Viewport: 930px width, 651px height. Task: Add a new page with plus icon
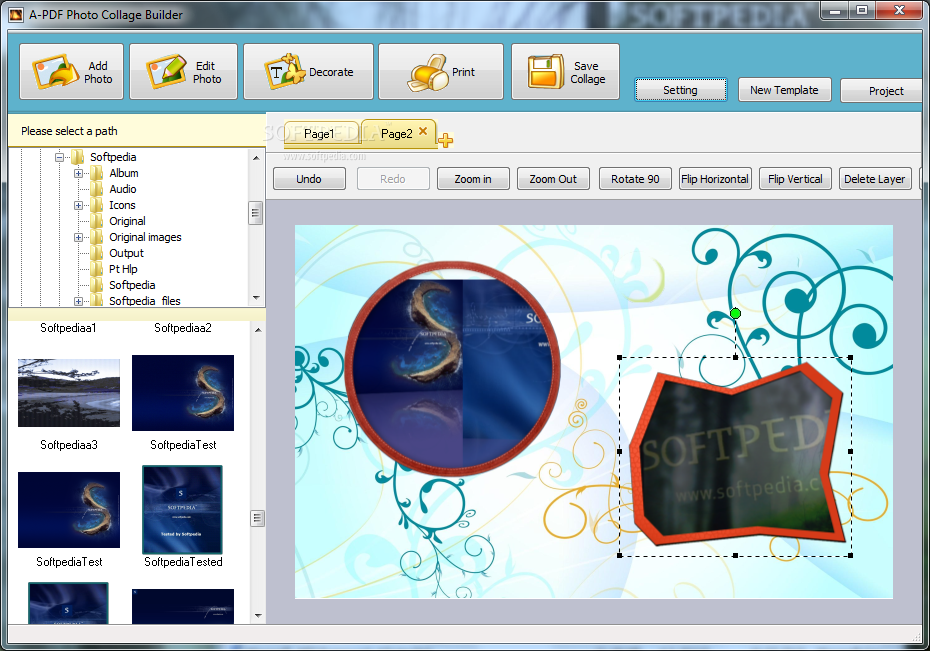pyautogui.click(x=445, y=140)
